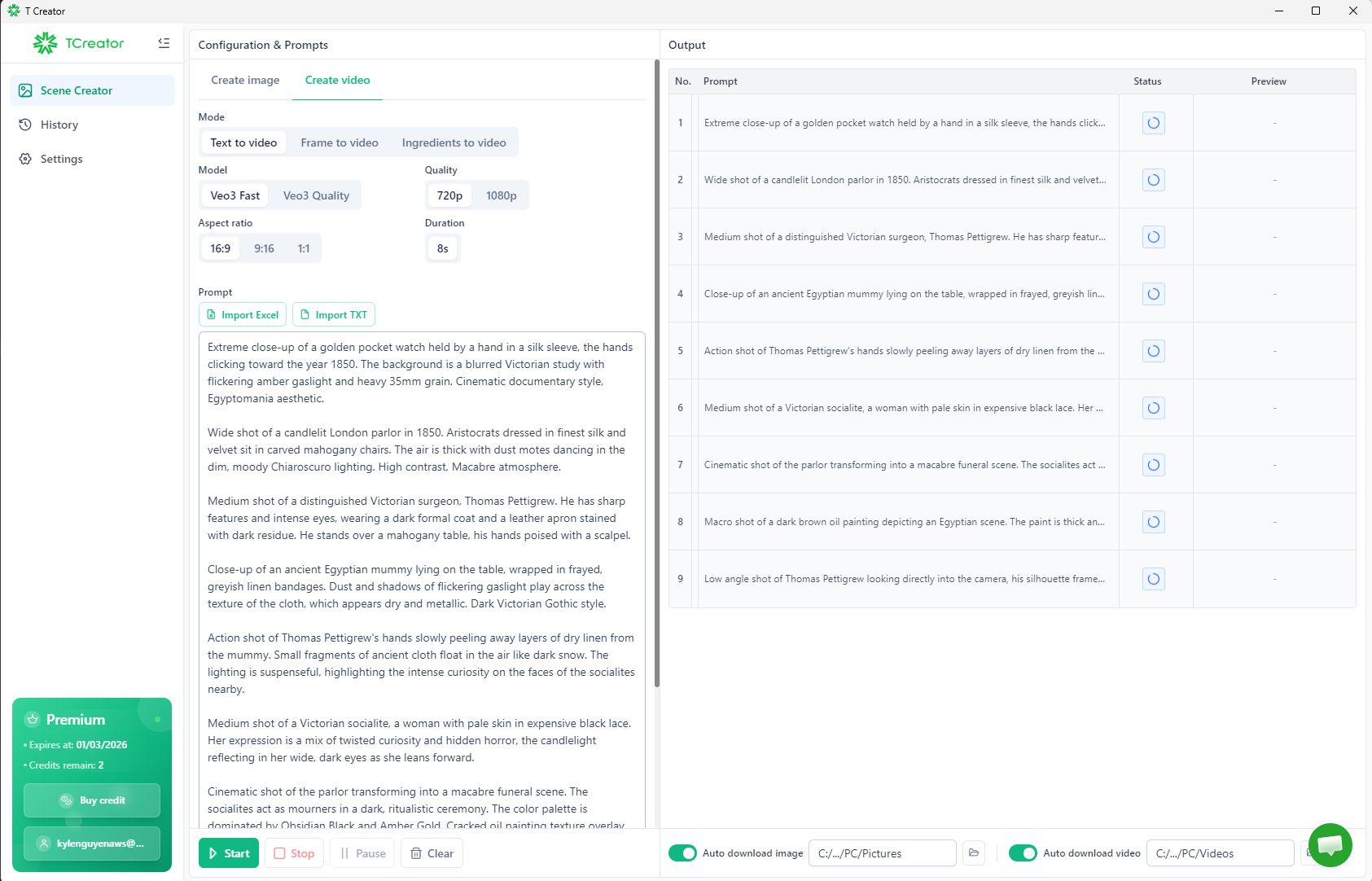This screenshot has height=881, width=1372.
Task: Open Settings from the sidebar
Action: [x=61, y=159]
